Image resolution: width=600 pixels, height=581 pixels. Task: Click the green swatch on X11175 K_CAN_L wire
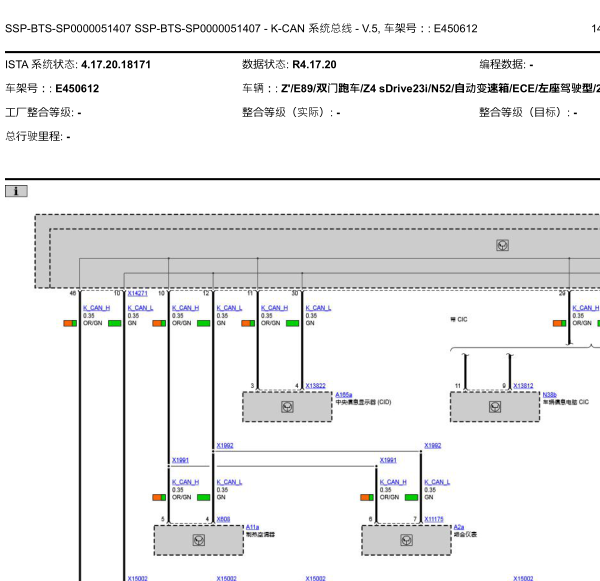[x=411, y=497]
